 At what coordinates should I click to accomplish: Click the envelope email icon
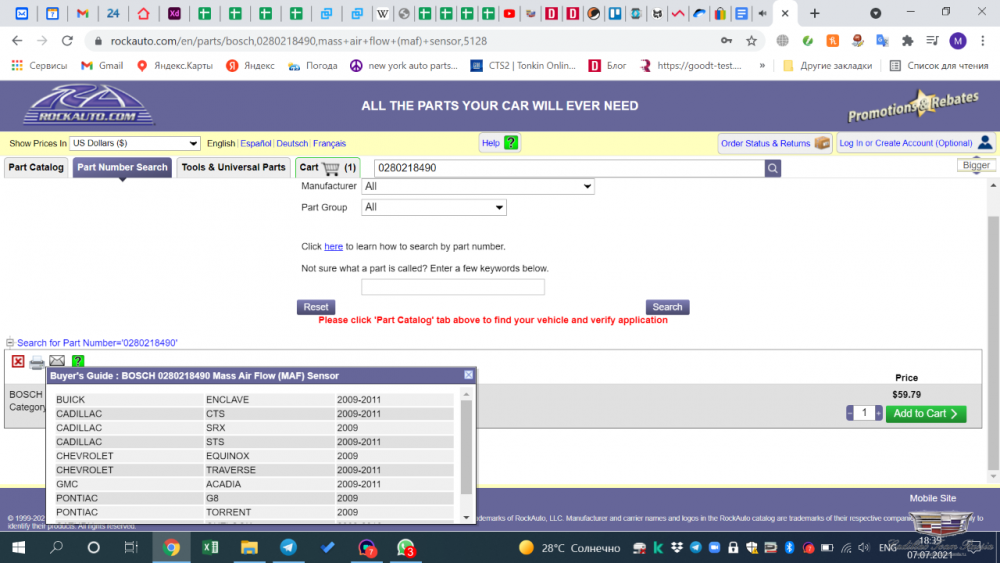point(57,361)
